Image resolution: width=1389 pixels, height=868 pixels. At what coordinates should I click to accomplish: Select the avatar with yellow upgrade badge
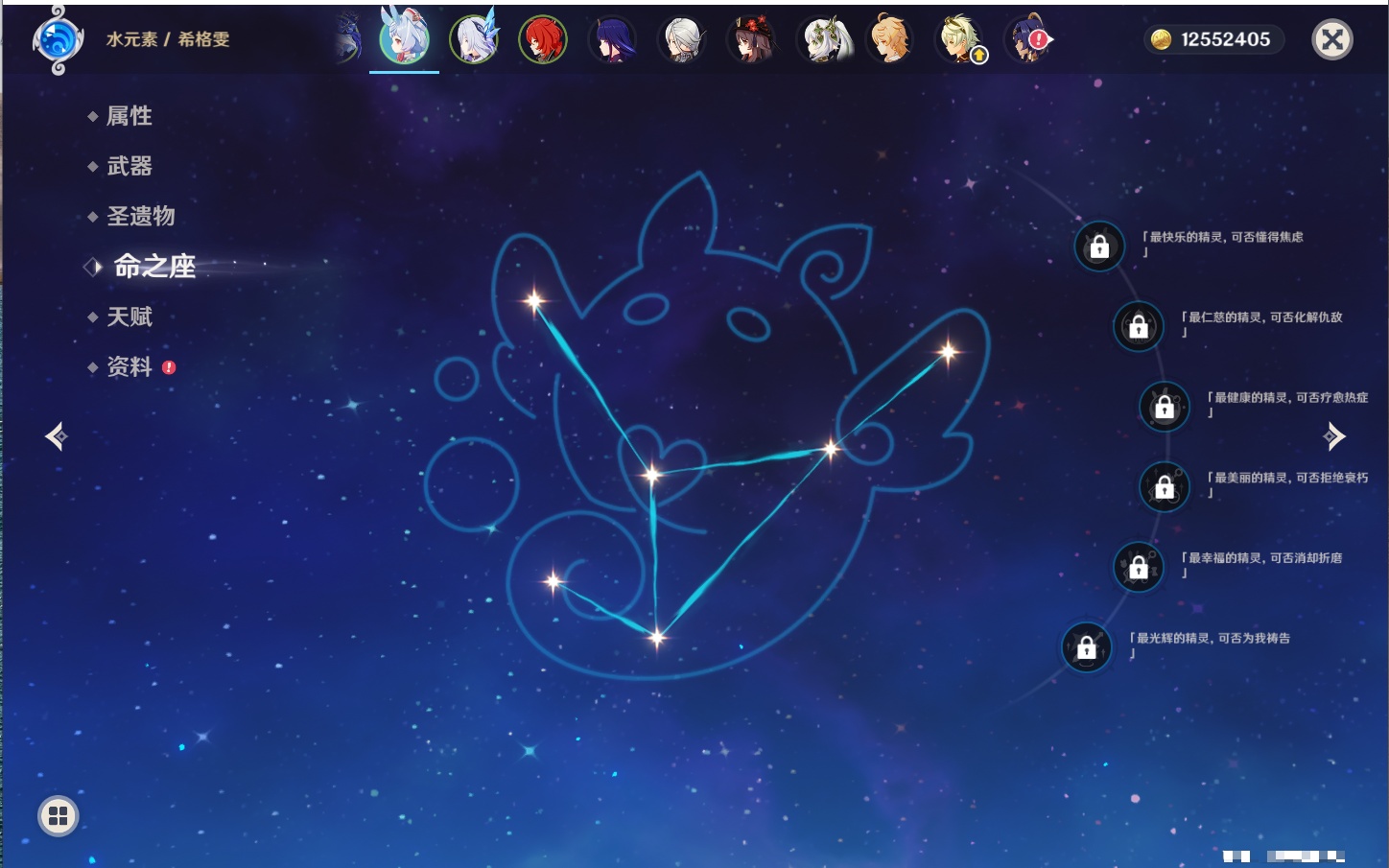(x=959, y=40)
